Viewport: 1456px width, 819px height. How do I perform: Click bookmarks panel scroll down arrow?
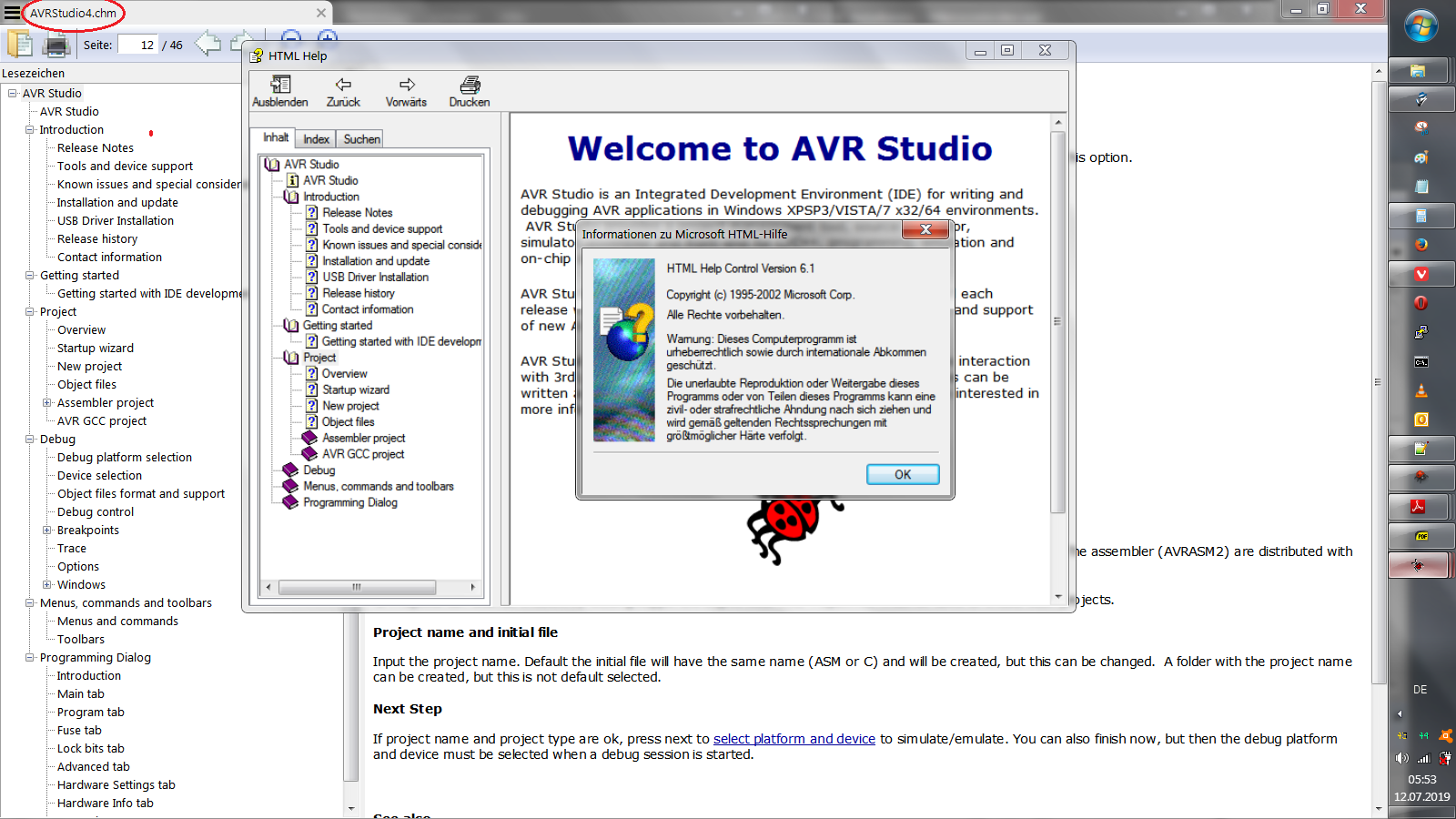(351, 808)
